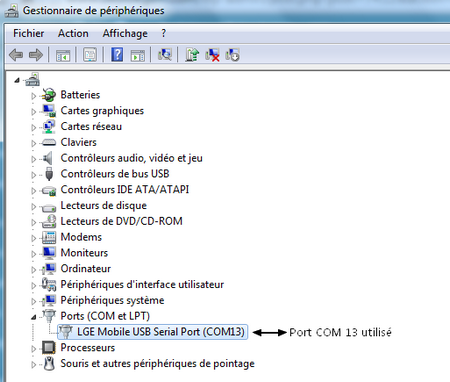Click the blue Help question mark icon
Image resolution: width=450 pixels, height=382 pixels.
click(117, 54)
